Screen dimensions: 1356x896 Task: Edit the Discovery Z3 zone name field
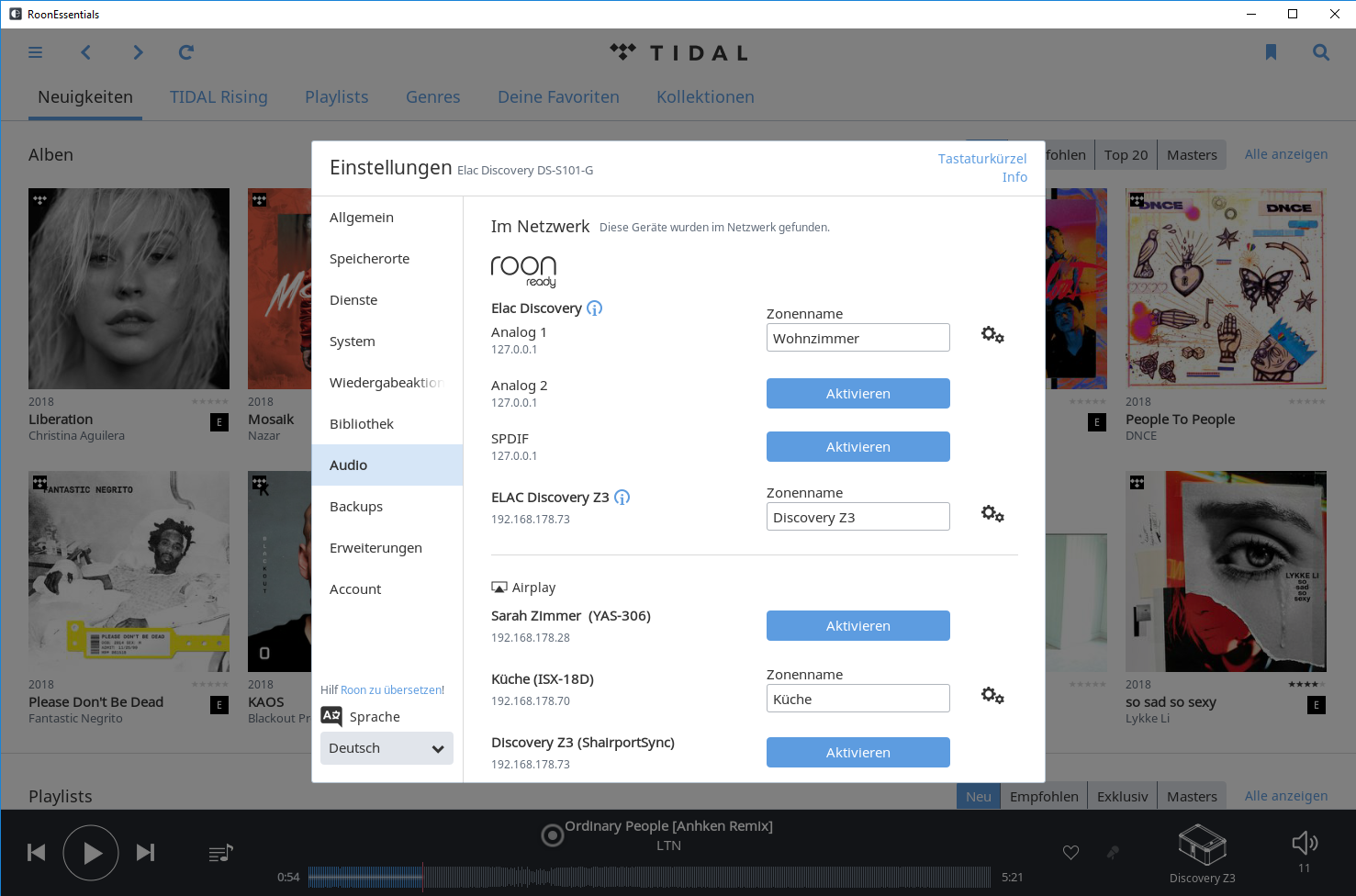[858, 517]
